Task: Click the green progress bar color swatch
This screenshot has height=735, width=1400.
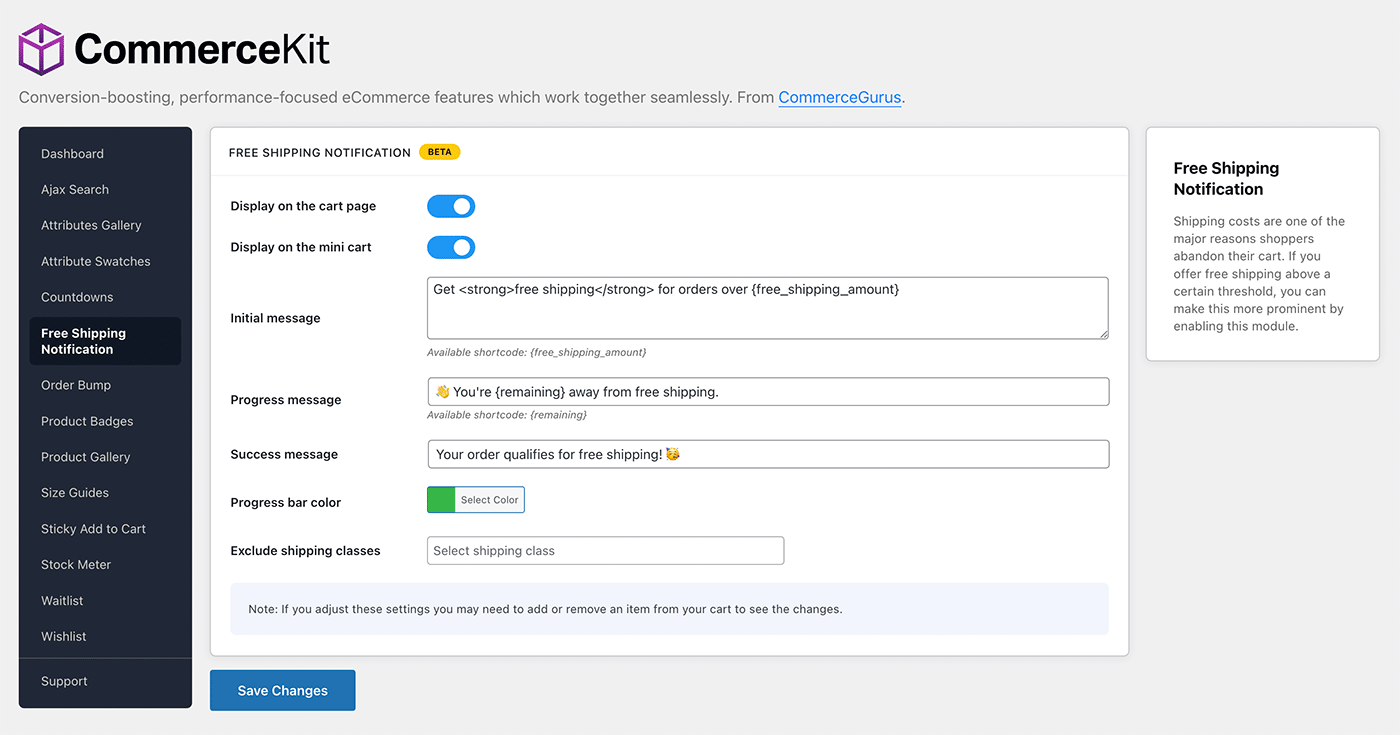Action: click(441, 500)
